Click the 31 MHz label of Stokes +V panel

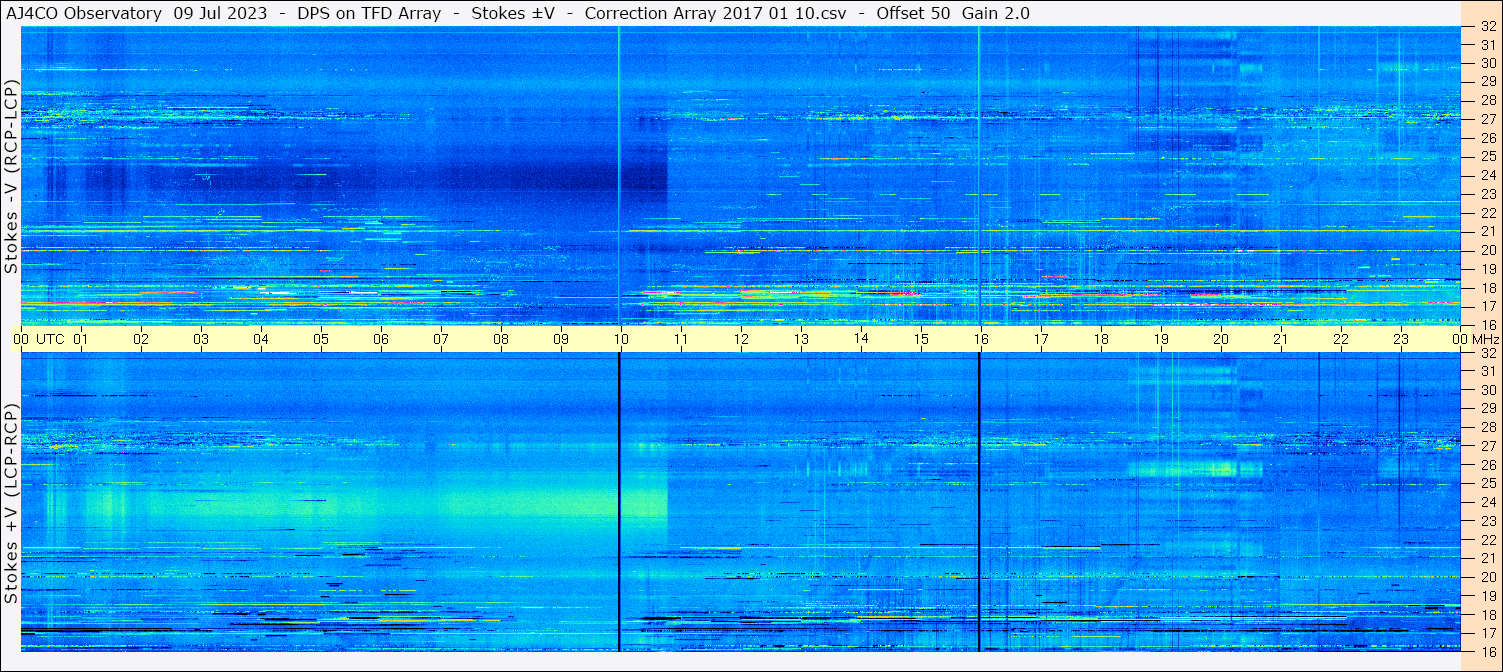(x=1488, y=371)
